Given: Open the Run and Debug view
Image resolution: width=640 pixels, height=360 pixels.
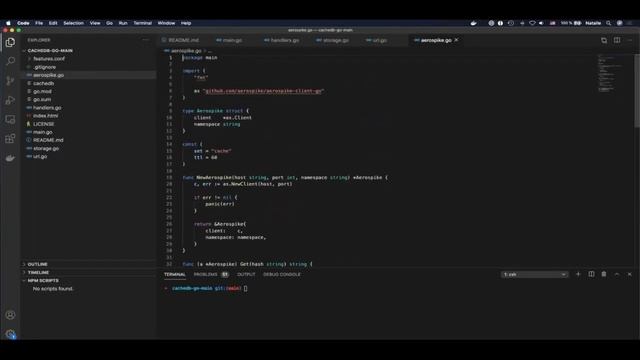Looking at the screenshot, I should coord(10,100).
